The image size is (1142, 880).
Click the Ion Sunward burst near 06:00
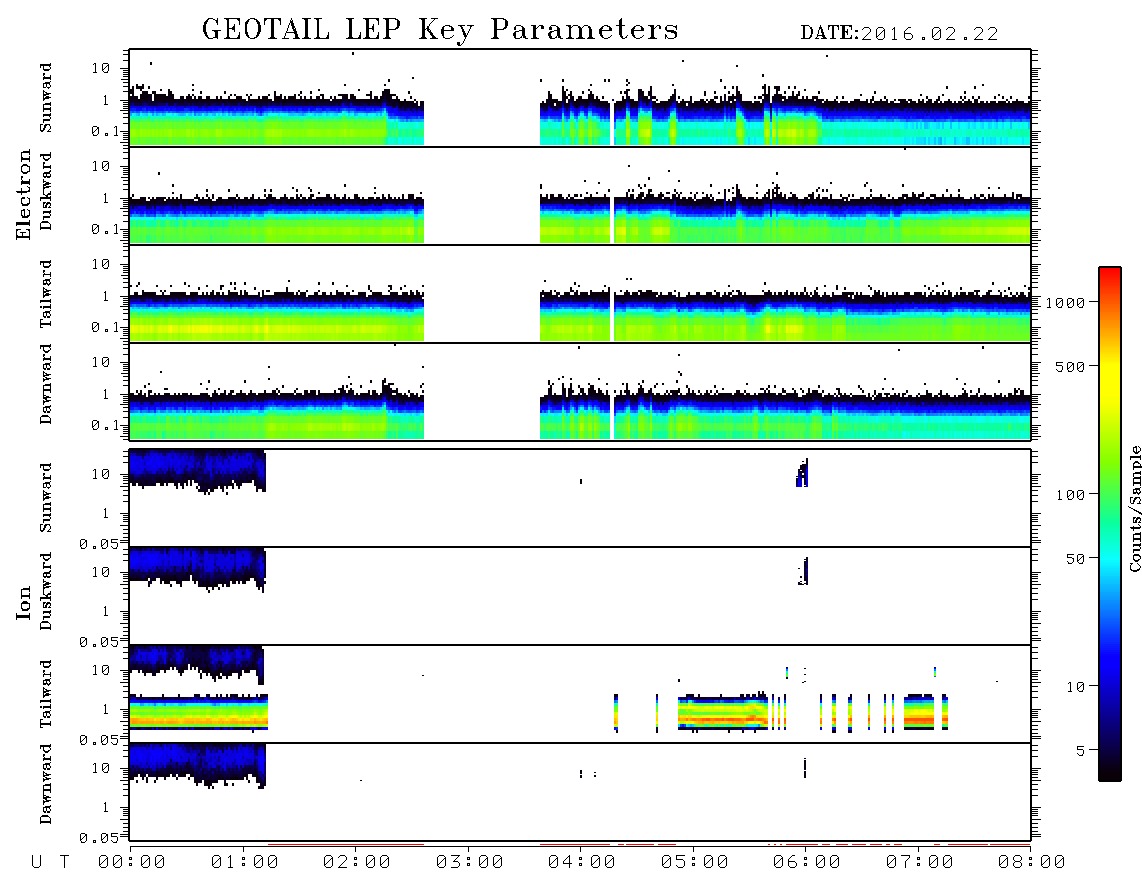802,473
